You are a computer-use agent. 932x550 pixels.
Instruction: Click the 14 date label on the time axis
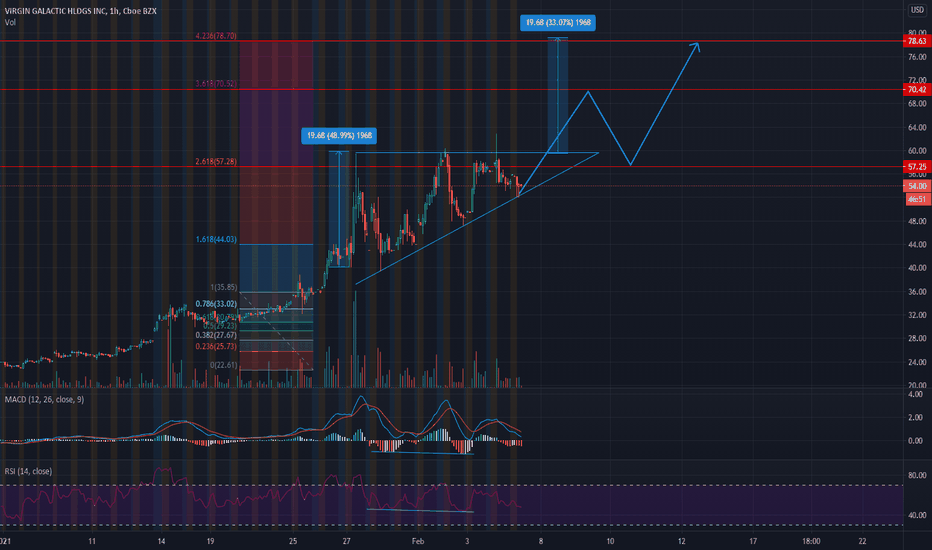(x=162, y=542)
